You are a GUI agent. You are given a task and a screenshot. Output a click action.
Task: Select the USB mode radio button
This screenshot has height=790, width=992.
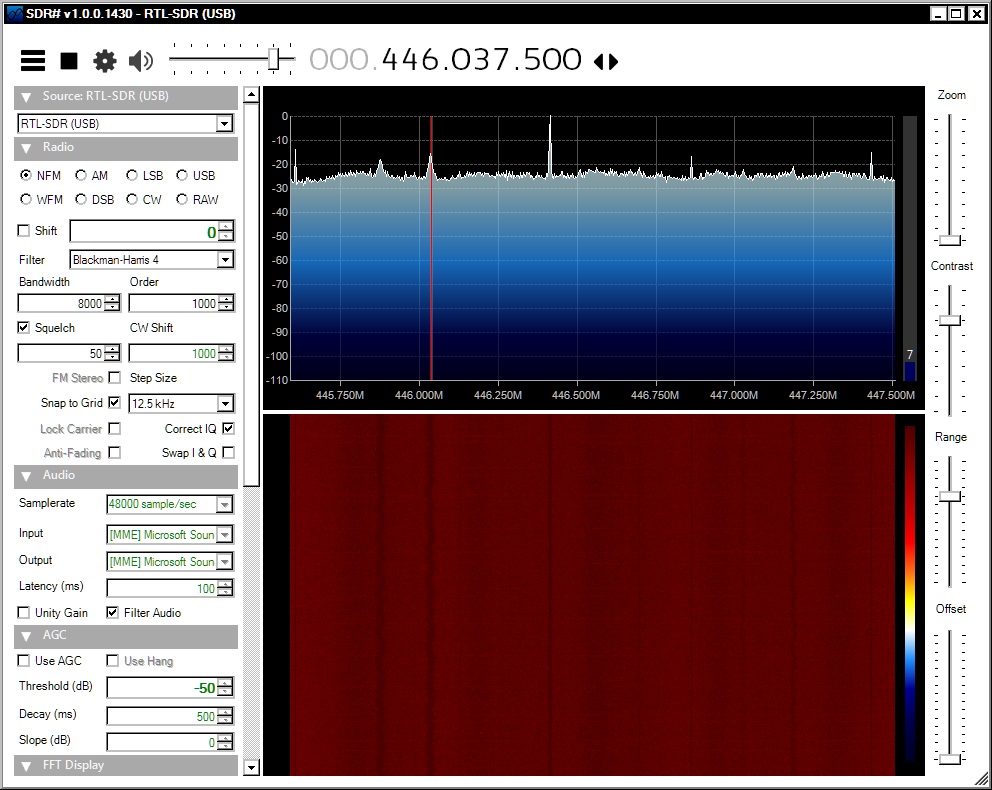pos(182,175)
